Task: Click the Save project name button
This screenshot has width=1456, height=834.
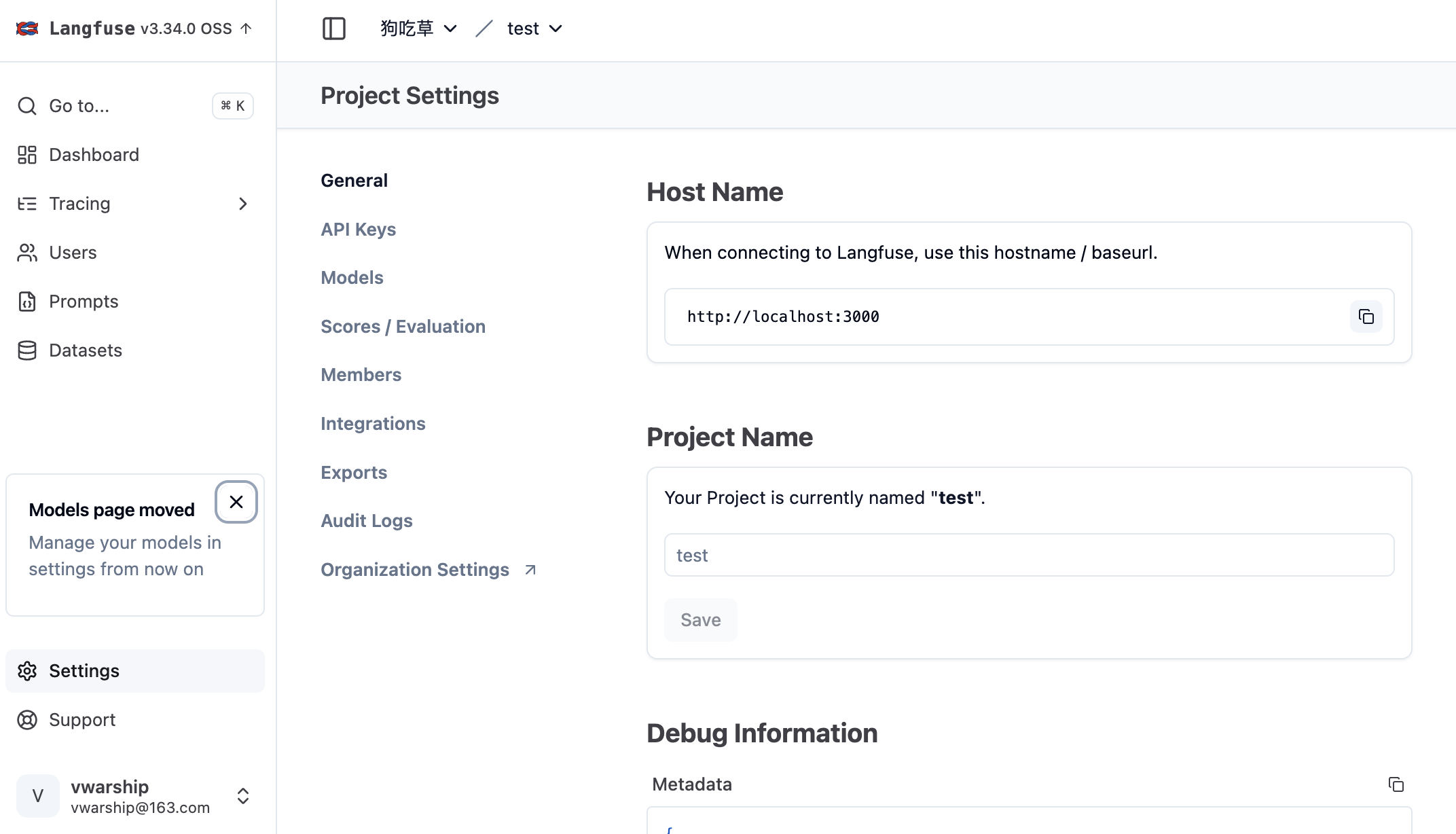Action: pyautogui.click(x=700, y=620)
